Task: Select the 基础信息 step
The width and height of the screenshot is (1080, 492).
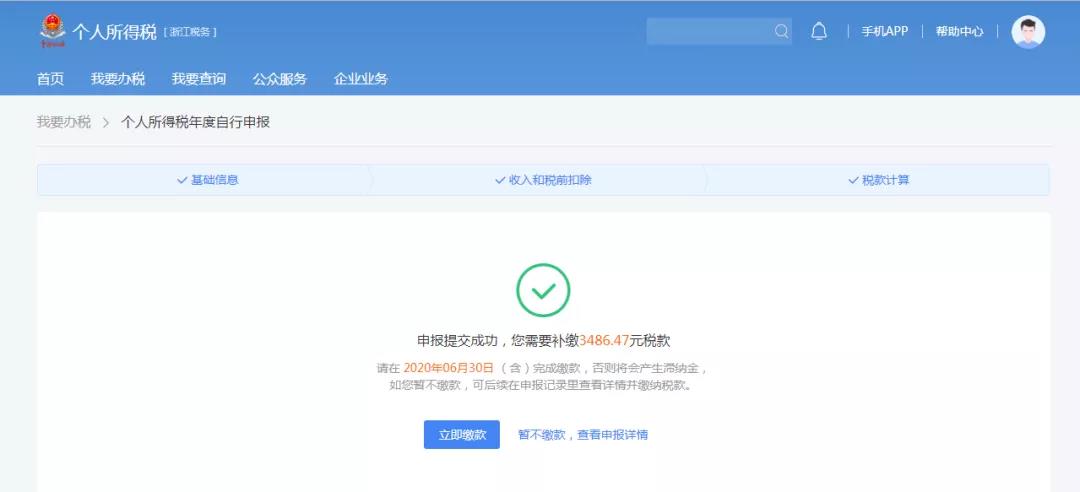Action: [207, 180]
